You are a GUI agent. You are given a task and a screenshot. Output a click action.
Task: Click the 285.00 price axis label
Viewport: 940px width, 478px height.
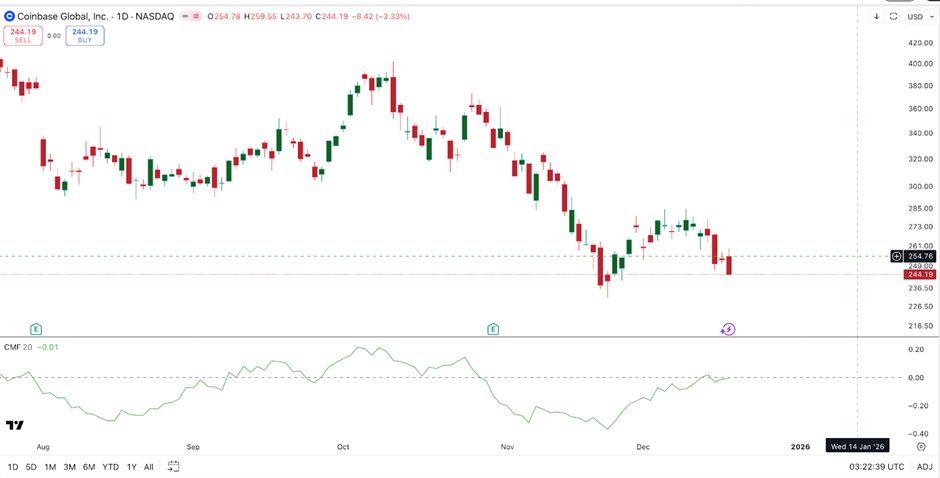pyautogui.click(x=921, y=209)
